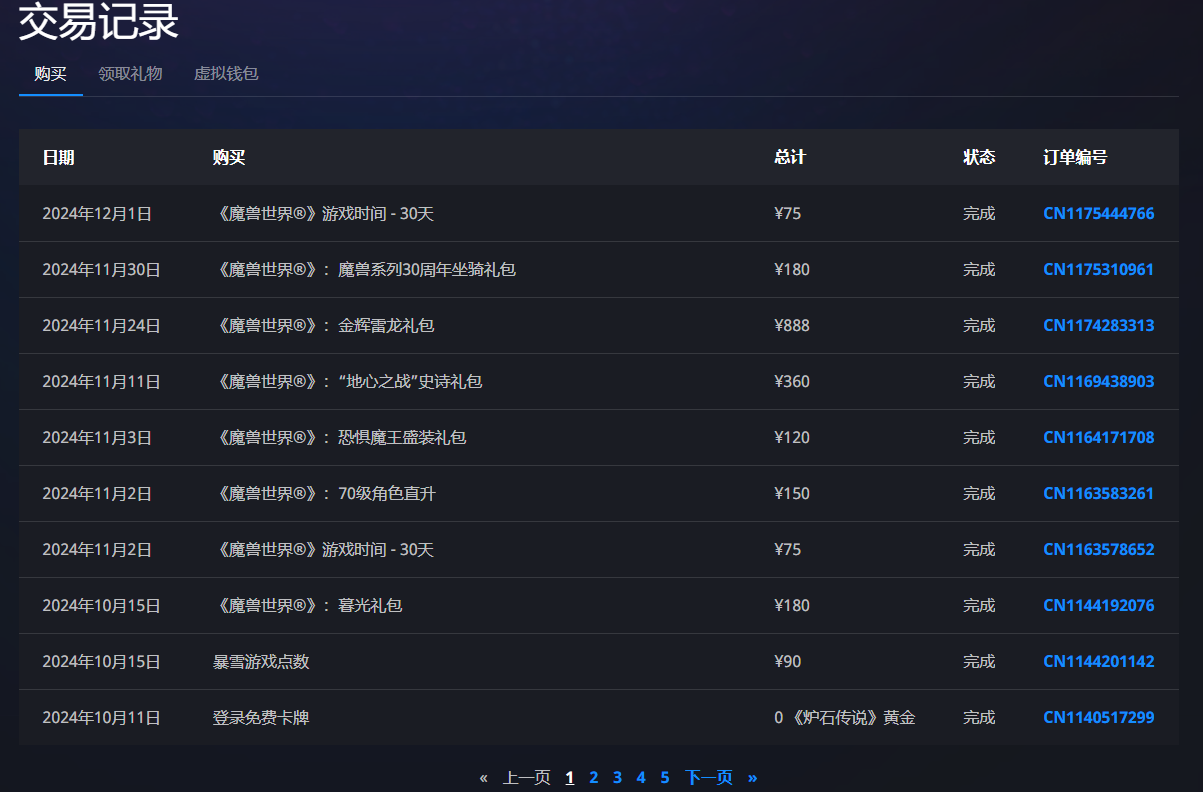The height and width of the screenshot is (792, 1203).
Task: Click order number CN1169438903
Action: (x=1098, y=382)
